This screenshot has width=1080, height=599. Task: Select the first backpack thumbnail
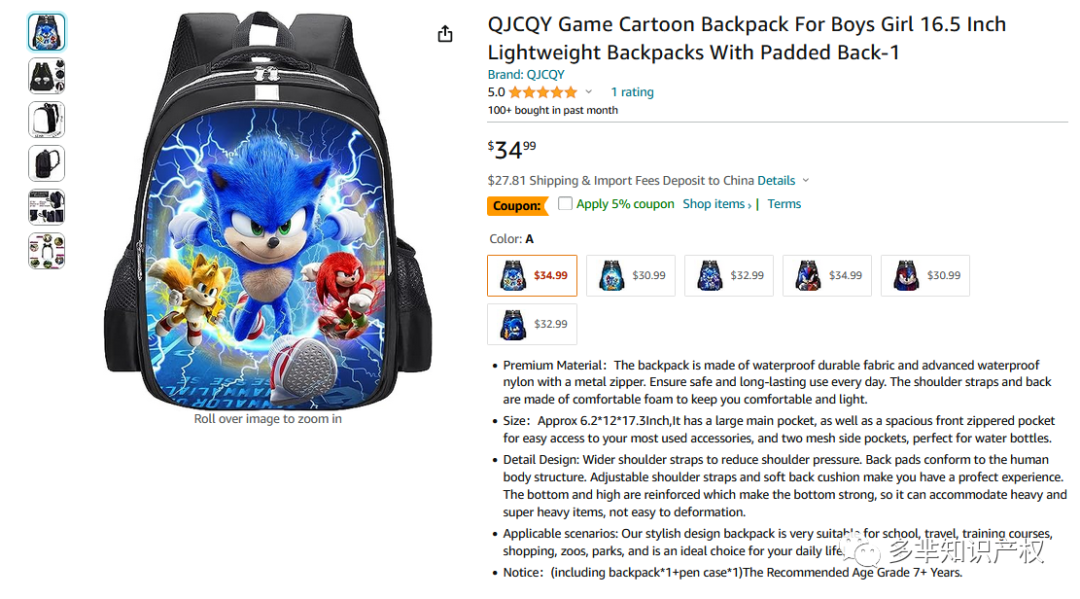[46, 32]
